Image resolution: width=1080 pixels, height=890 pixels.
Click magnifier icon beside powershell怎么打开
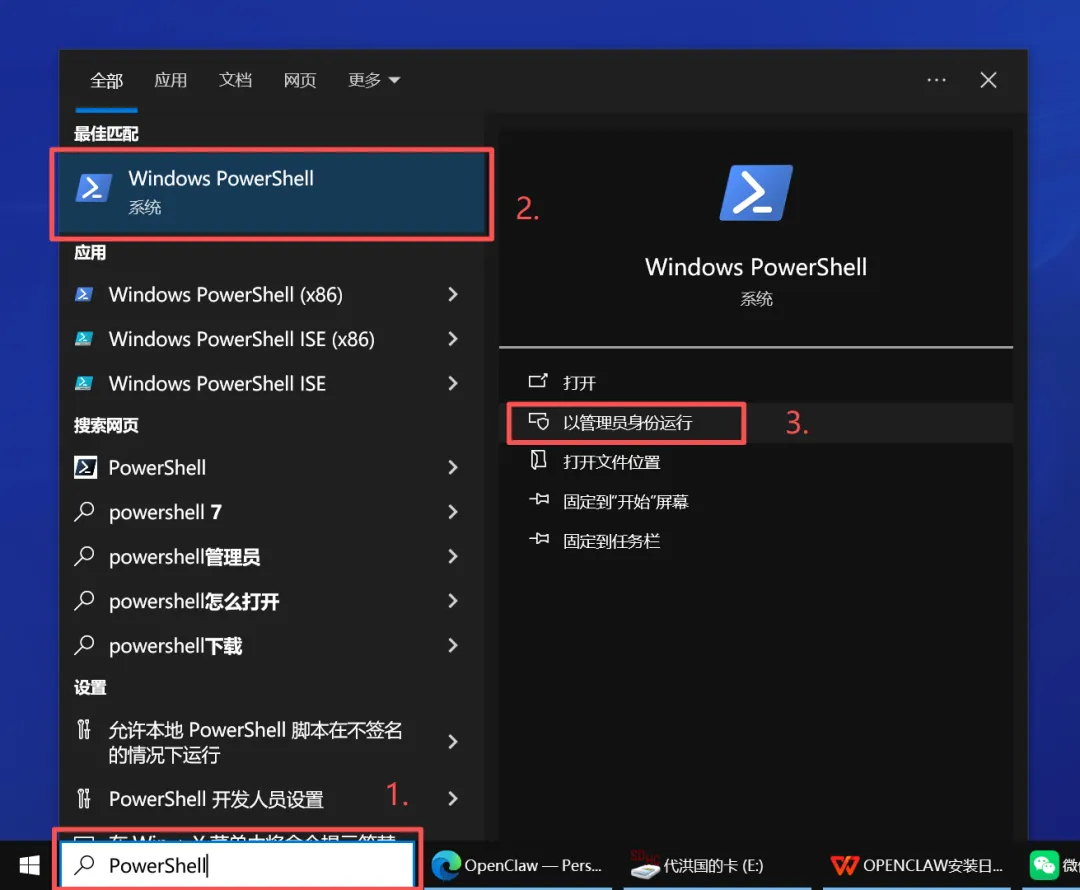tap(84, 601)
